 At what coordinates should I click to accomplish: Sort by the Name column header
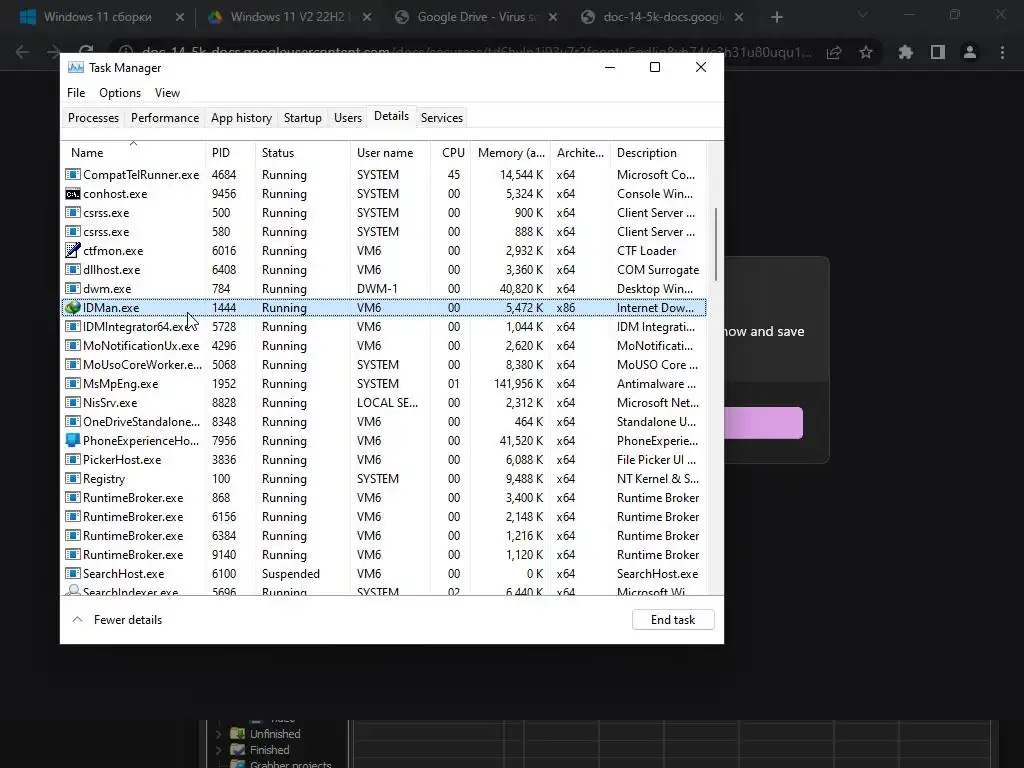coord(134,153)
